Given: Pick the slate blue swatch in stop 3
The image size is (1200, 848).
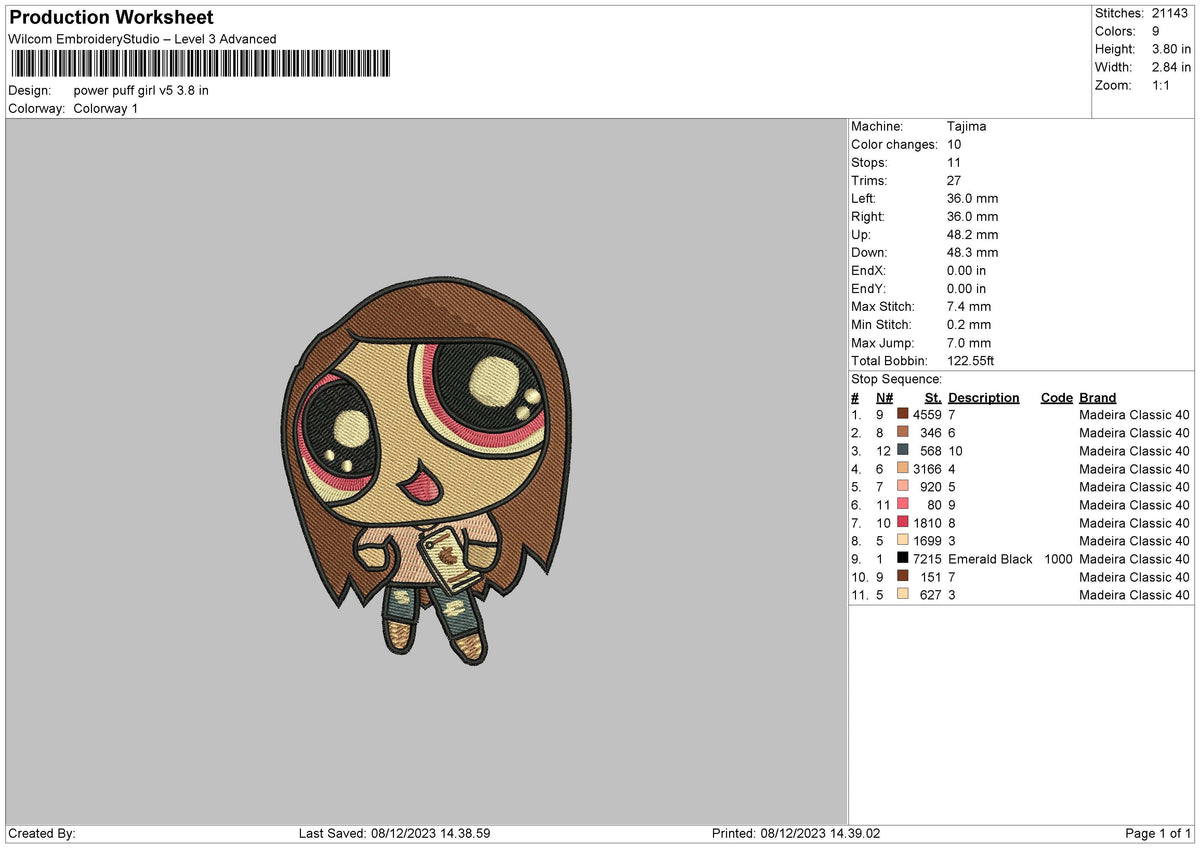Looking at the screenshot, I should point(902,450).
